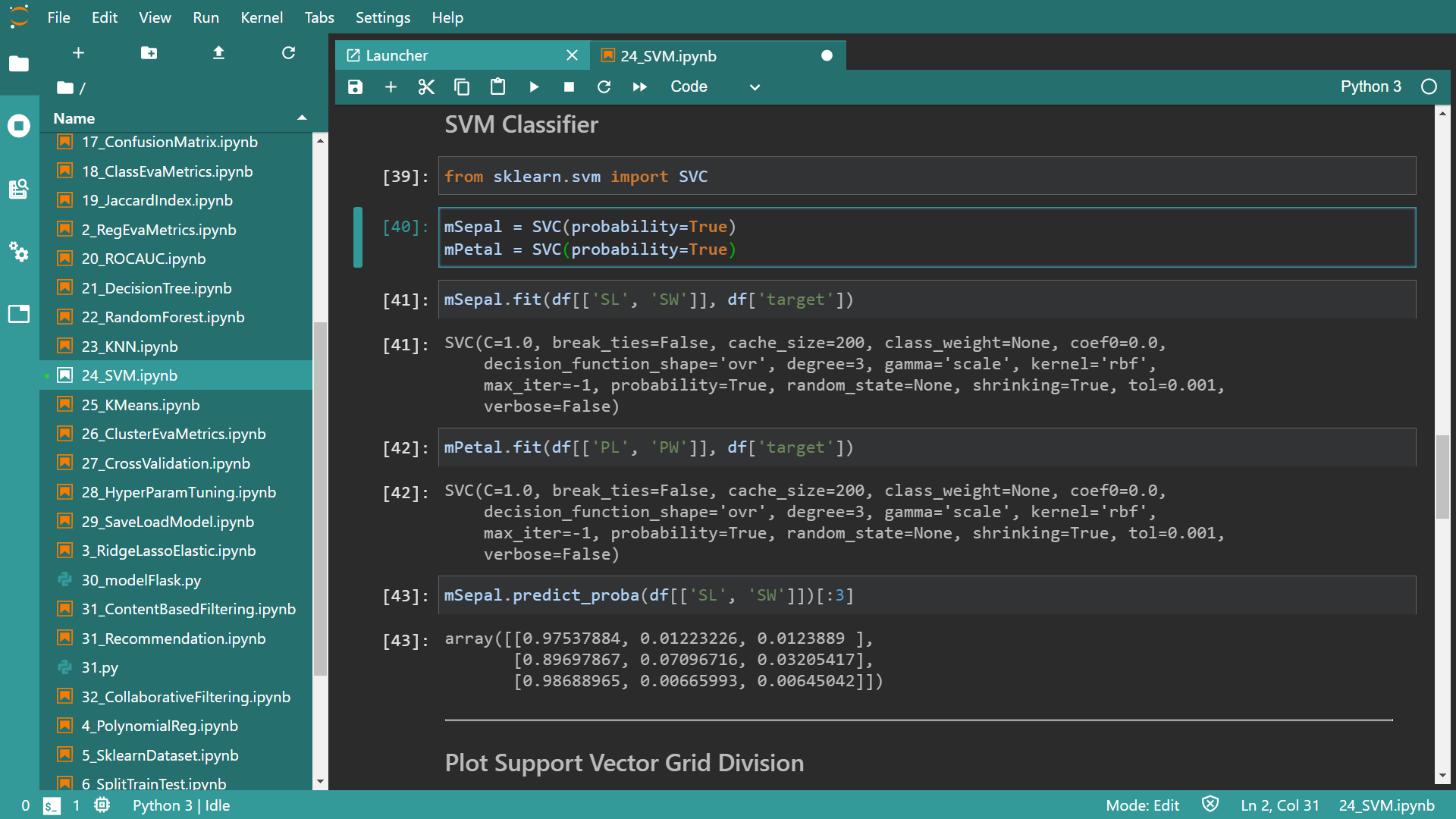
Task: Interrupt the kernel with the stop icon
Action: click(x=569, y=86)
